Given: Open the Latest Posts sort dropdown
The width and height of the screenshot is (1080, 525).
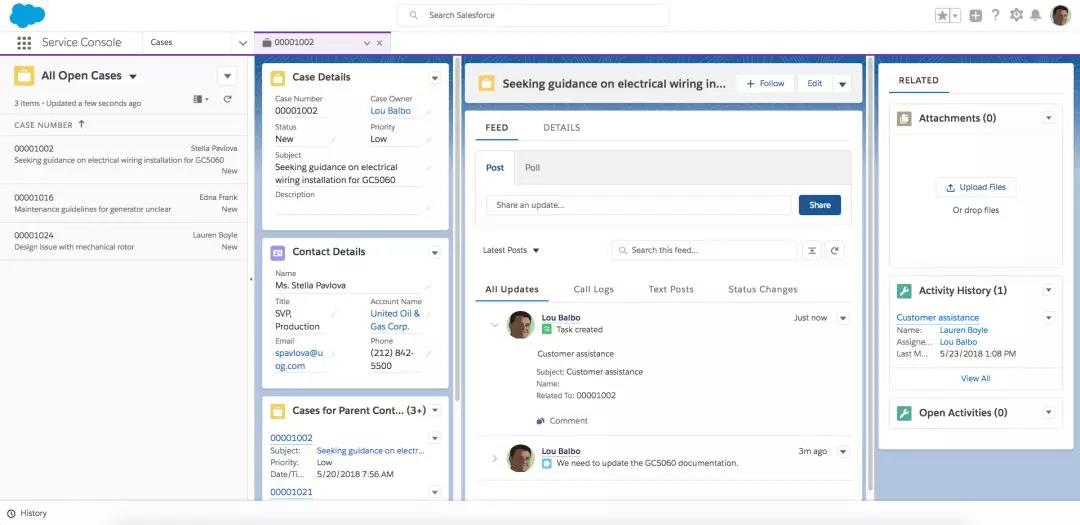Looking at the screenshot, I should 511,250.
